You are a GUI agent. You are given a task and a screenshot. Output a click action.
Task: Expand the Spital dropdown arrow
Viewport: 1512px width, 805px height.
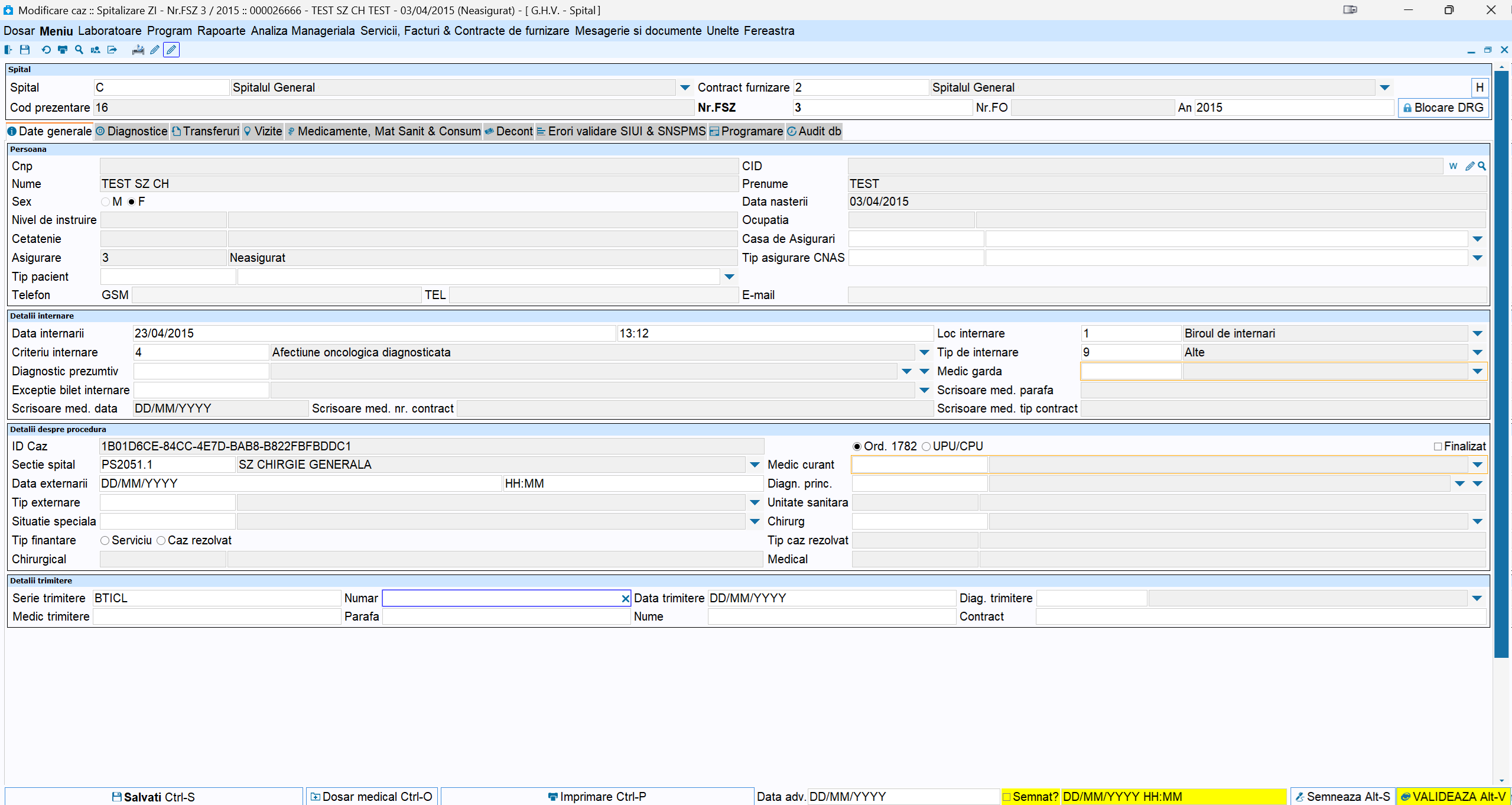pyautogui.click(x=685, y=87)
